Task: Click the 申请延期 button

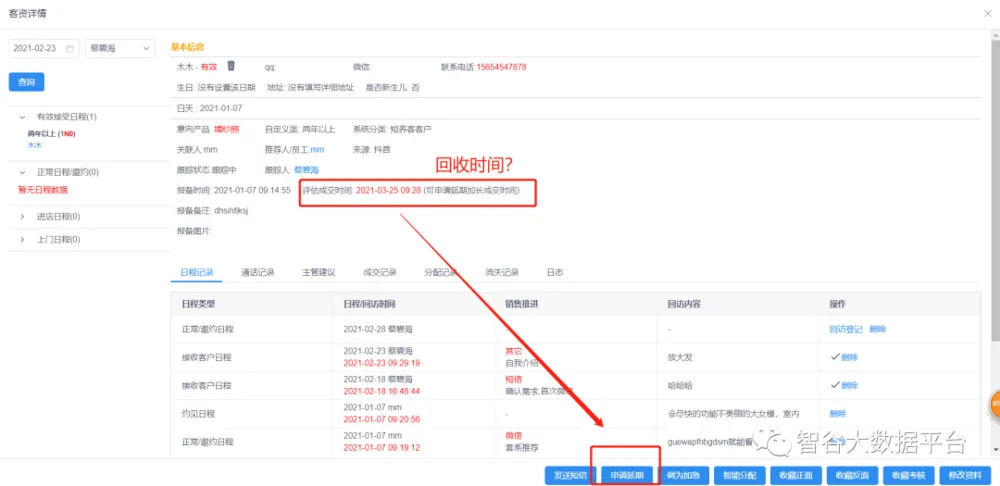Action: [x=627, y=475]
